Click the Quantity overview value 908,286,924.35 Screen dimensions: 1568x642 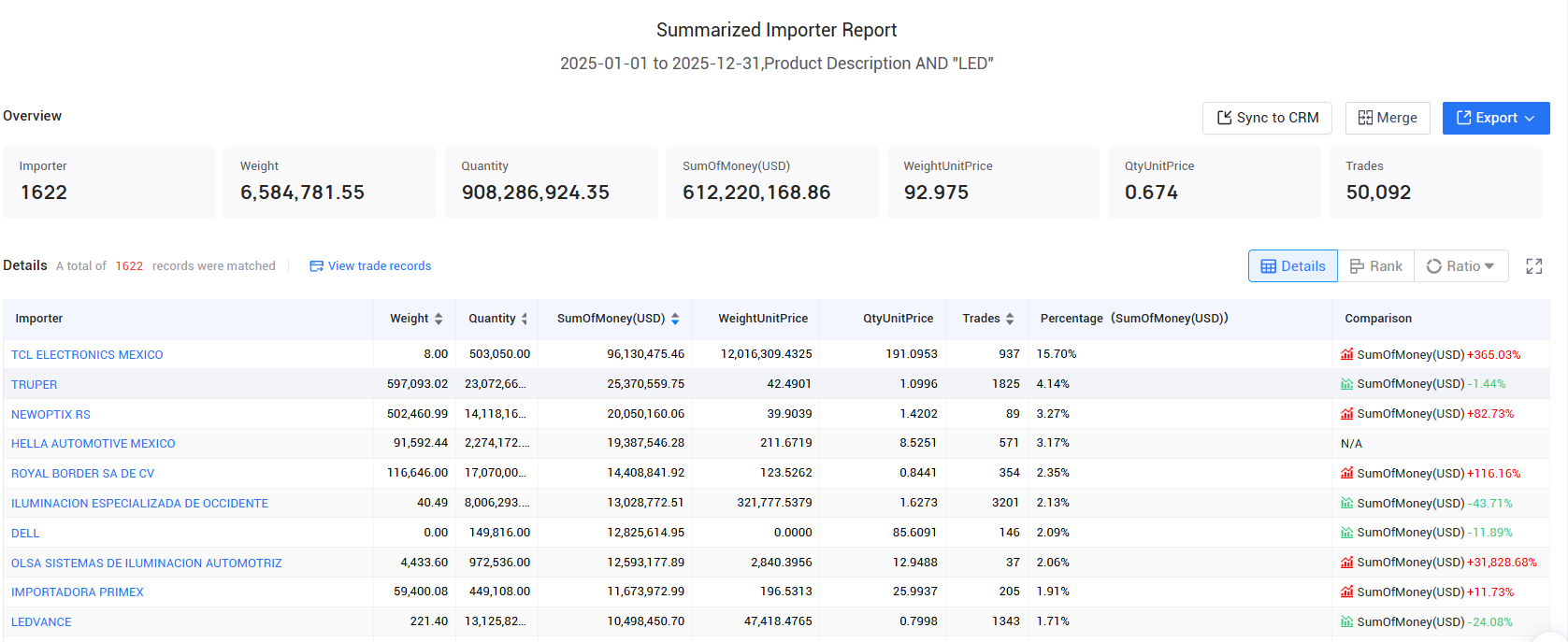535,193
